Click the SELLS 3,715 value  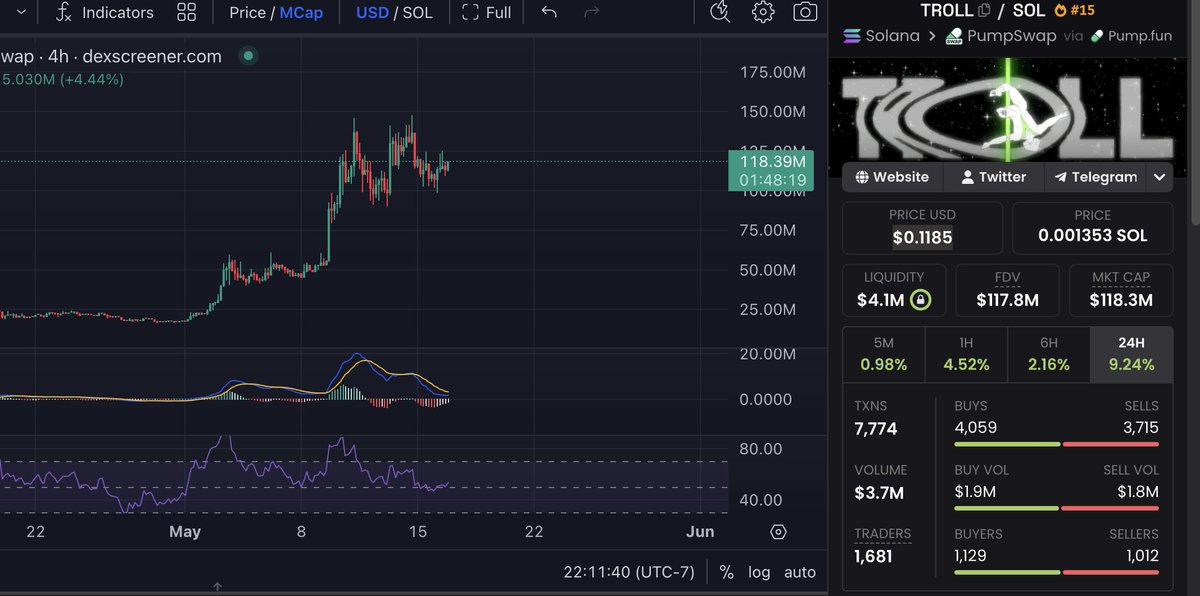click(x=1141, y=427)
